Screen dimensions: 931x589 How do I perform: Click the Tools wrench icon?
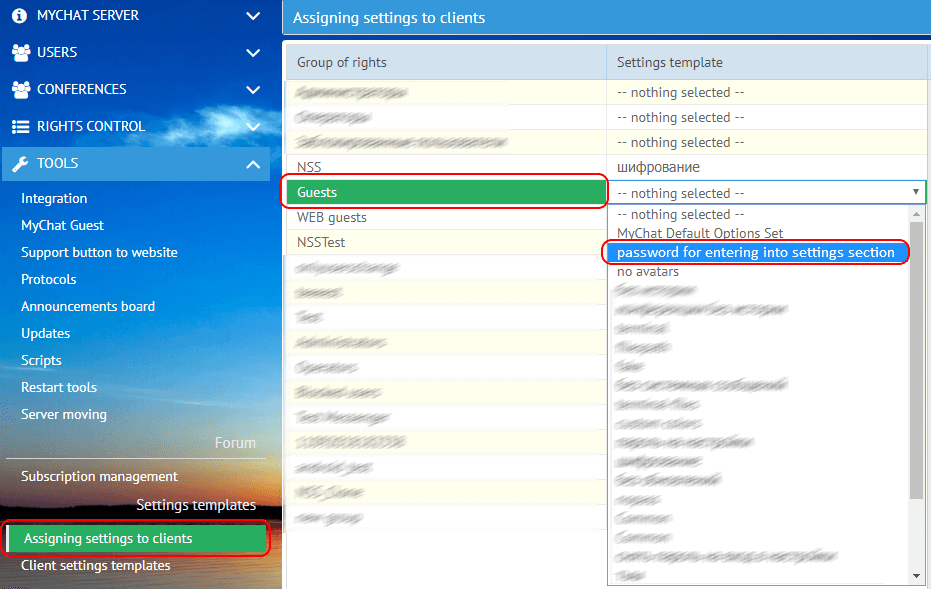[18, 162]
